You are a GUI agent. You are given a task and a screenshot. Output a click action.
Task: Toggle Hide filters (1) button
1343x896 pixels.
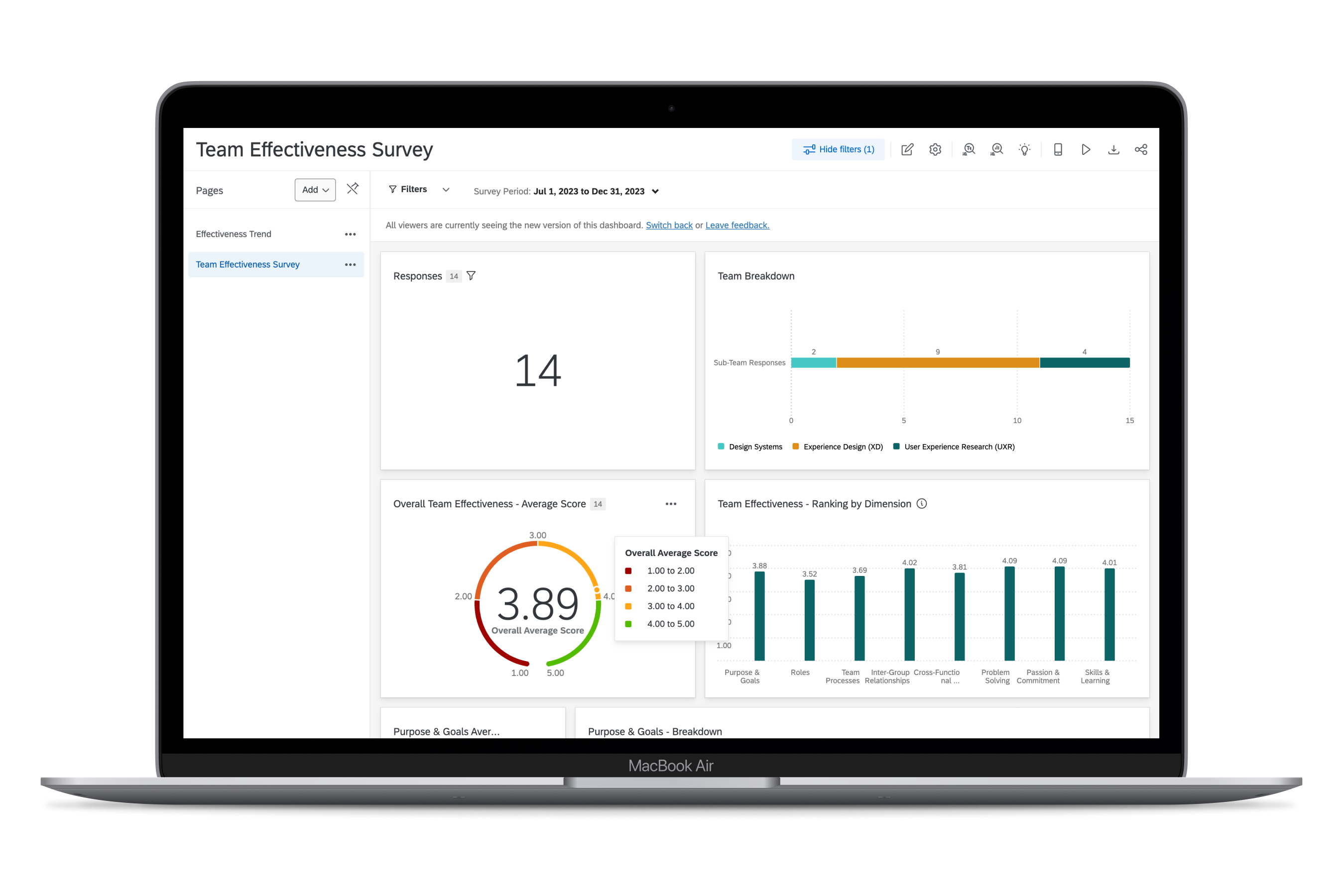(x=838, y=150)
